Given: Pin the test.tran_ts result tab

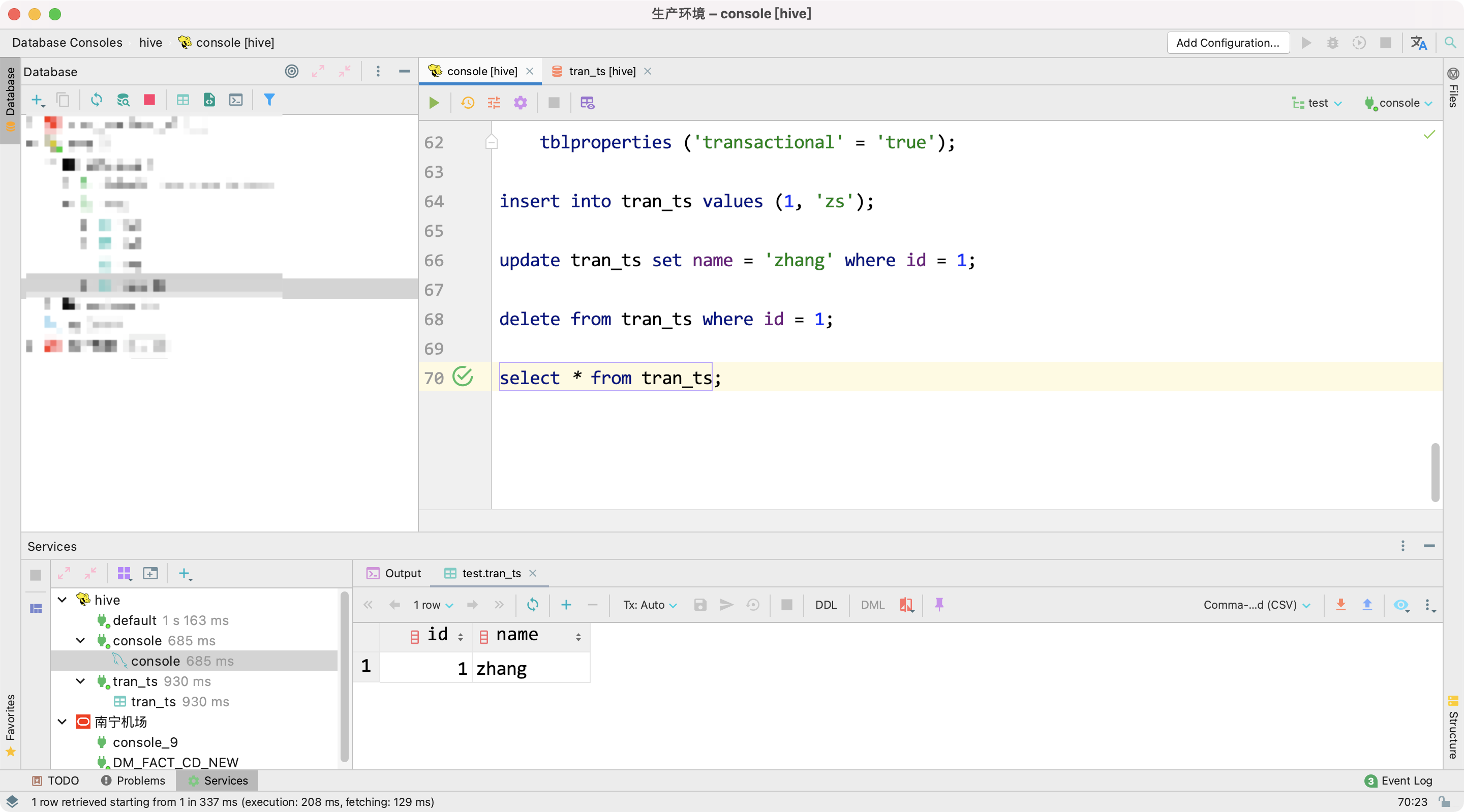Looking at the screenshot, I should coord(939,605).
